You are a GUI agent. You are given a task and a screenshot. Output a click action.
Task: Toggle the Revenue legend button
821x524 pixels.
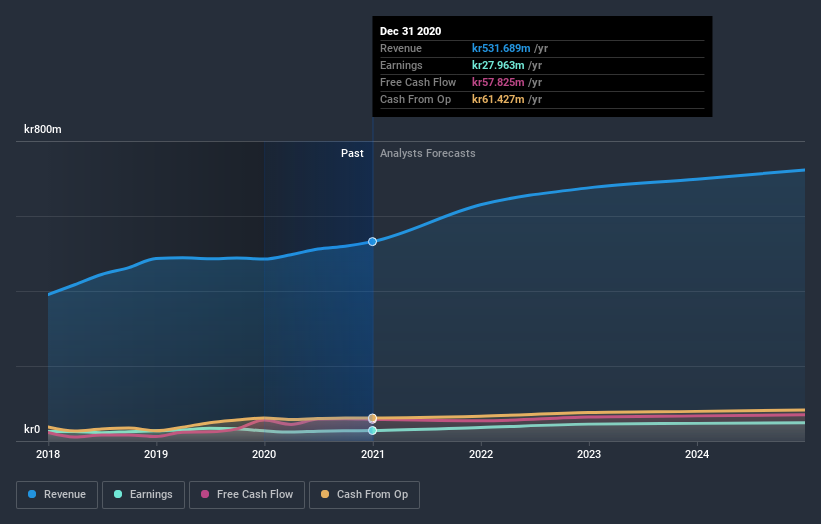pyautogui.click(x=57, y=495)
